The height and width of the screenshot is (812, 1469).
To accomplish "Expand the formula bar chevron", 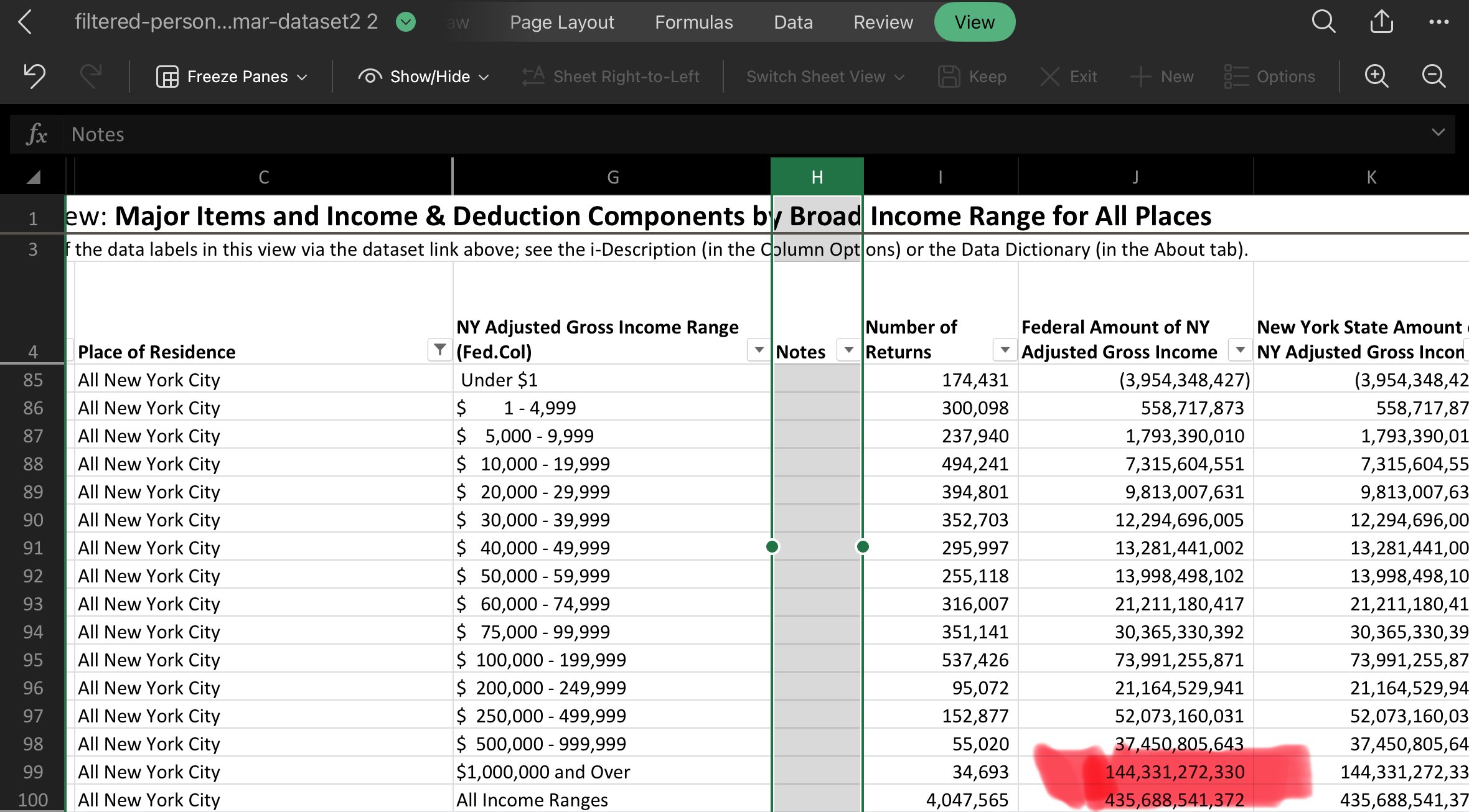I will click(x=1438, y=132).
